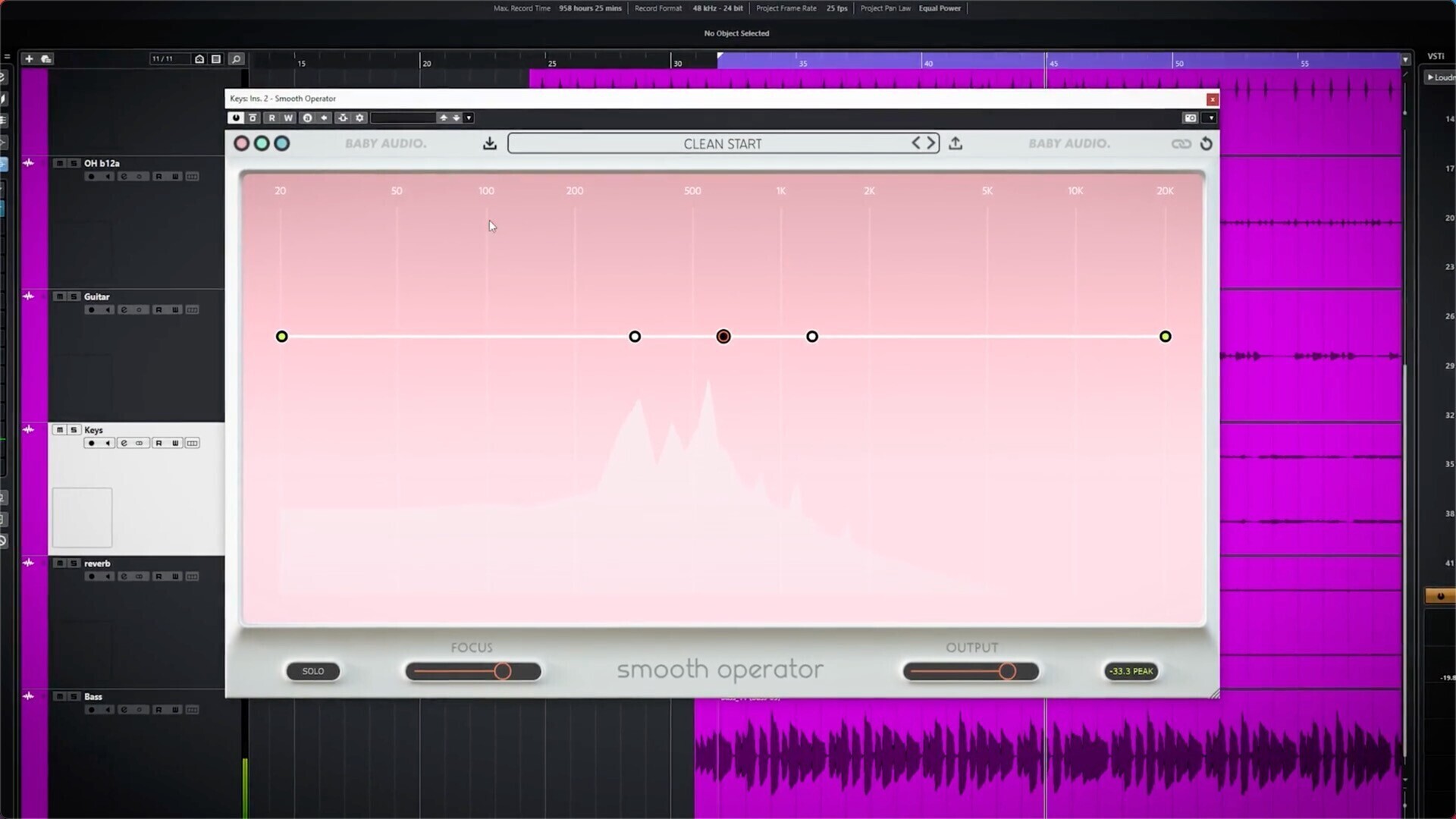1456x819 pixels.
Task: Select the Guitar track name
Action: coord(96,297)
